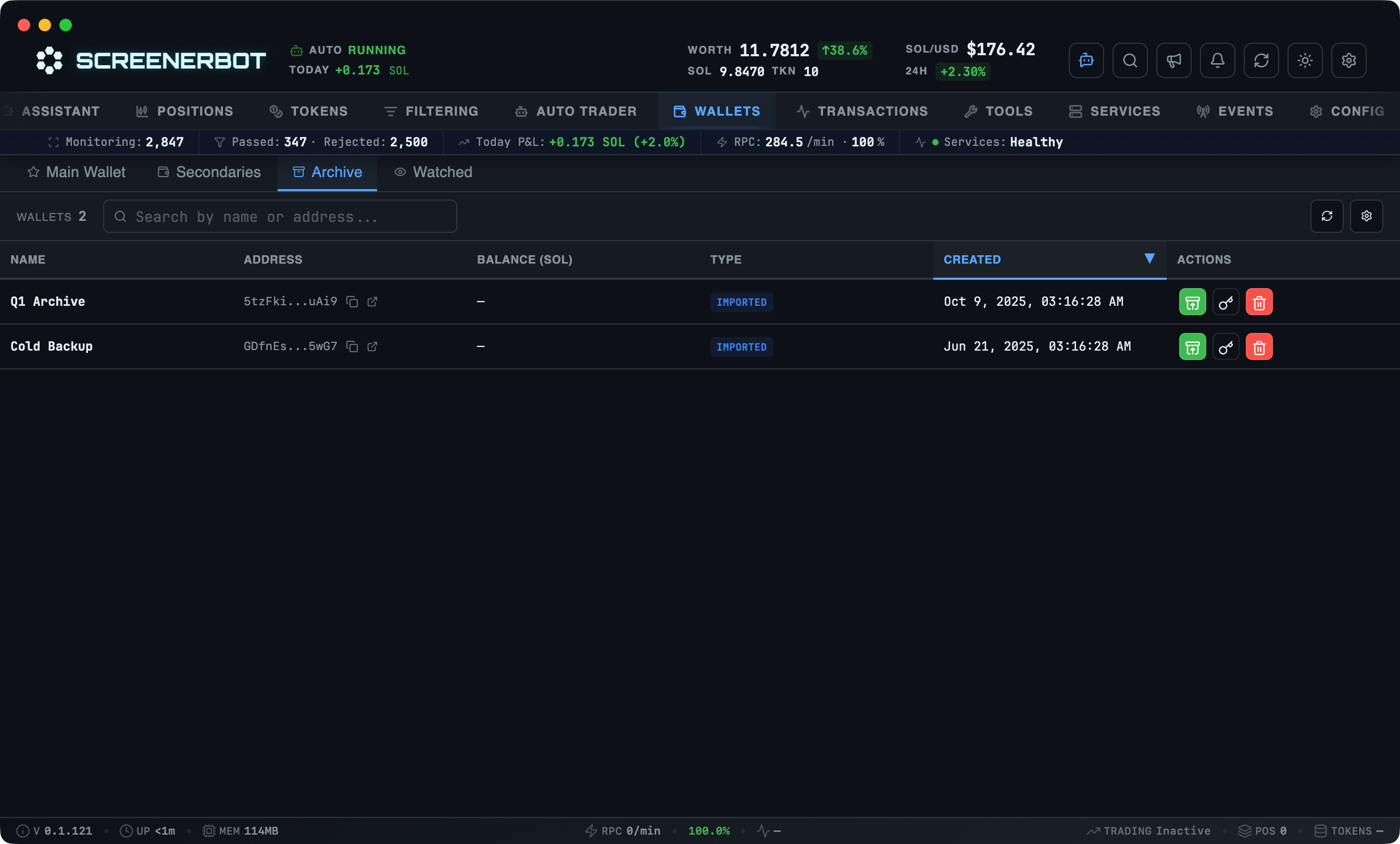Click the header refresh icon

coord(1261,60)
